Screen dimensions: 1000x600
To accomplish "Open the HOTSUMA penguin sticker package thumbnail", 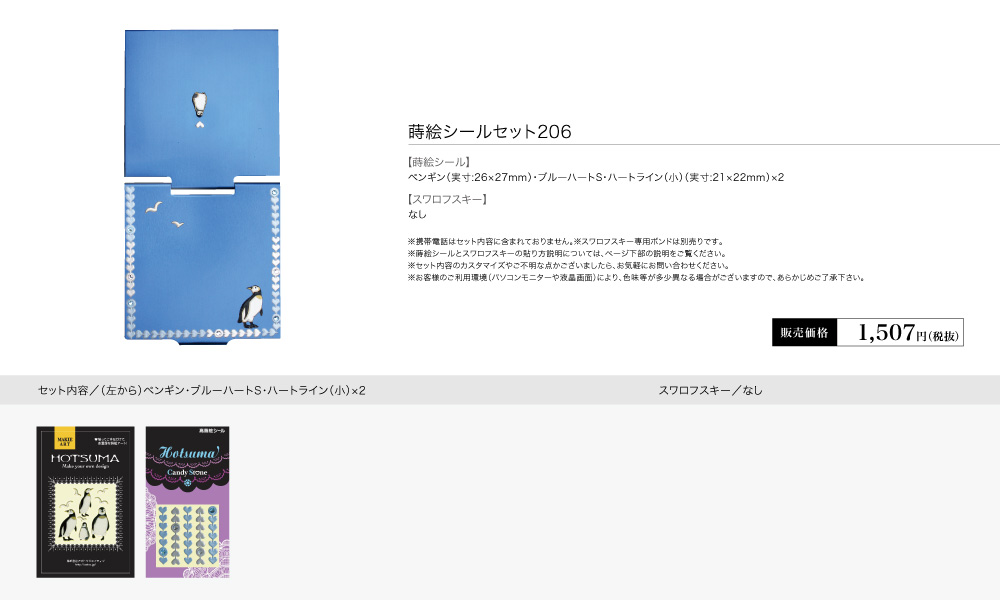I will pos(85,502).
